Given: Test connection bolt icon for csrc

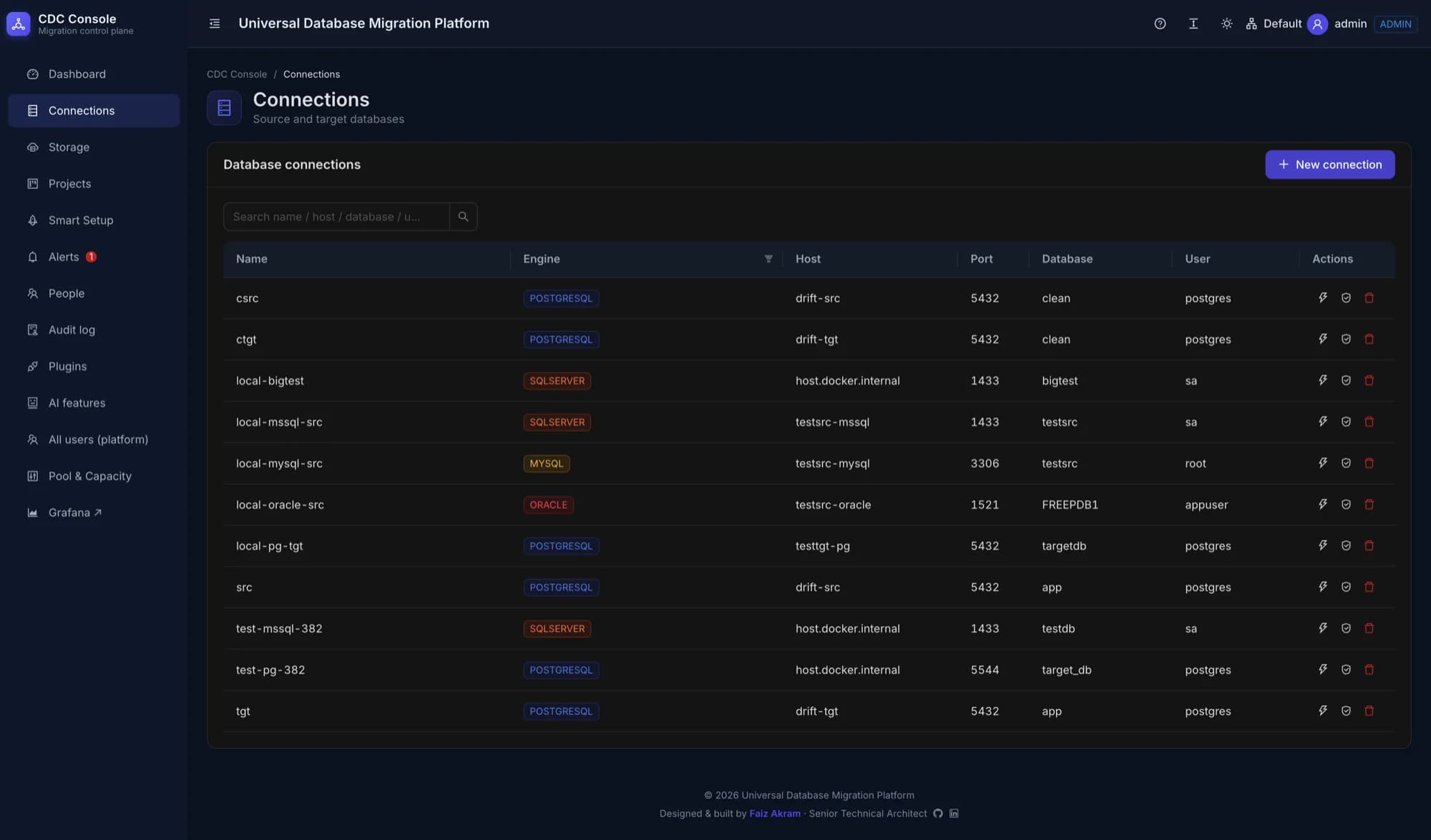Looking at the screenshot, I should click(1323, 298).
